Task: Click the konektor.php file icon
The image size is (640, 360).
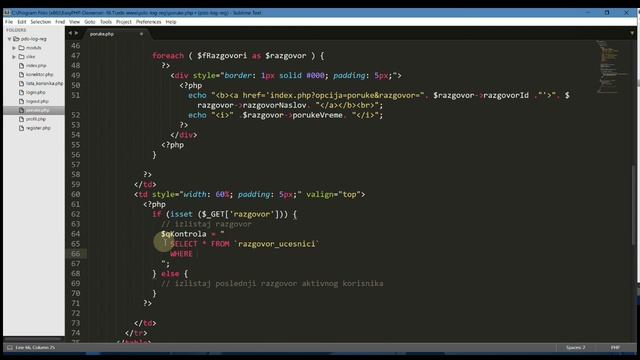Action: (22, 75)
